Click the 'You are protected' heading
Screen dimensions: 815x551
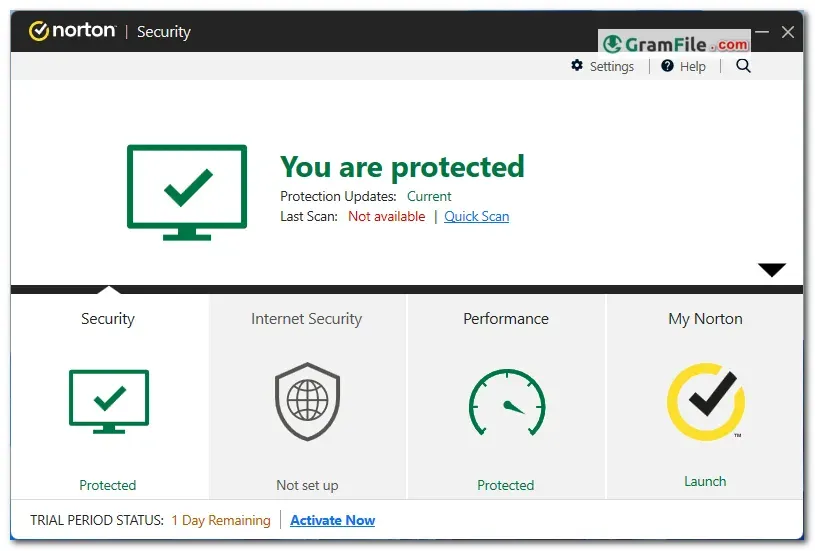pyautogui.click(x=402, y=167)
